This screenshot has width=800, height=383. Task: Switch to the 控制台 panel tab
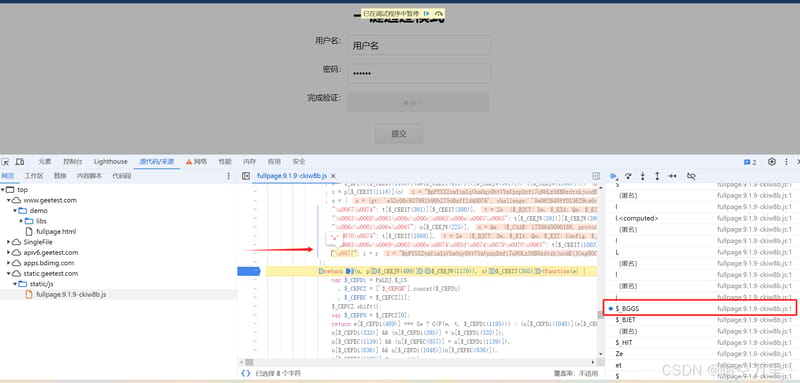click(72, 162)
